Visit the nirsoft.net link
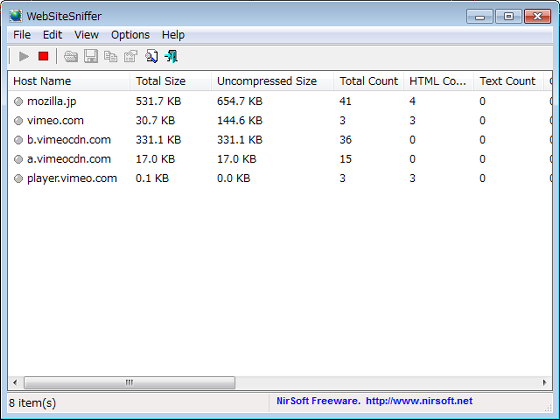Image resolution: width=560 pixels, height=420 pixels. point(419,401)
